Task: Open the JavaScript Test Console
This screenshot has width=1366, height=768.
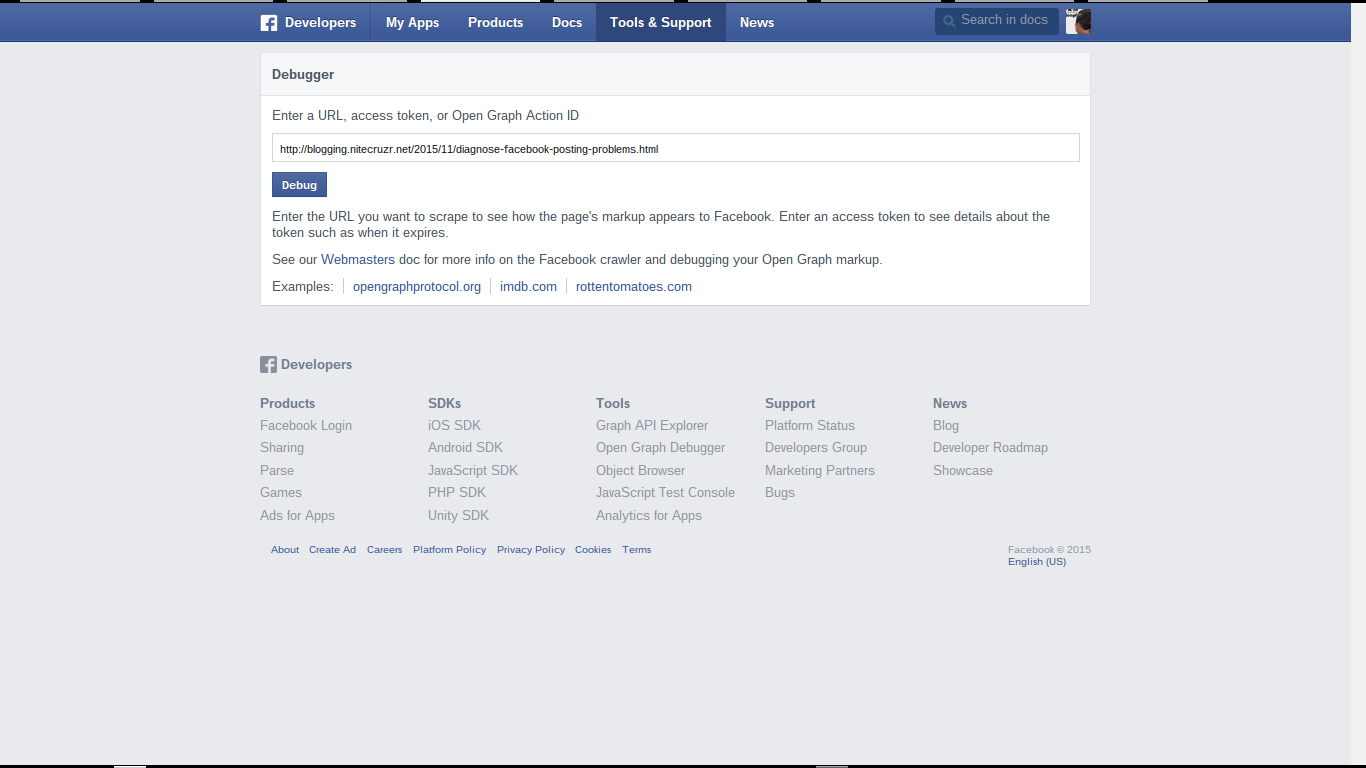Action: pos(665,492)
